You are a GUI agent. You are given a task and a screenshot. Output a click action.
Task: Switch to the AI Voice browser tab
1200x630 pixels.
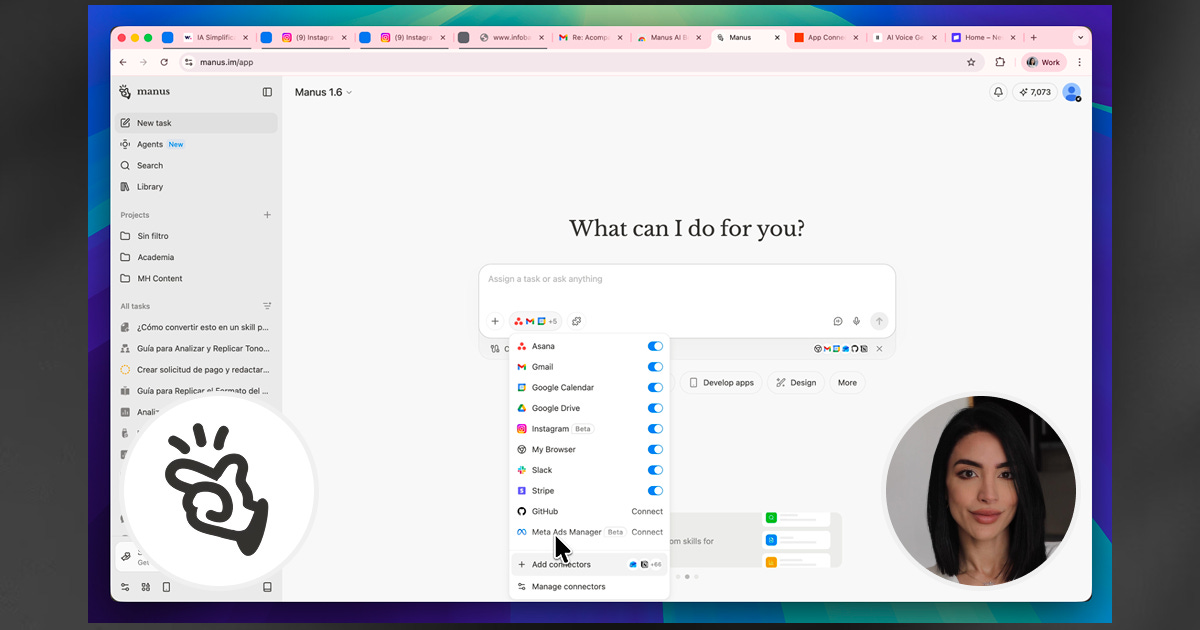pyautogui.click(x=906, y=37)
